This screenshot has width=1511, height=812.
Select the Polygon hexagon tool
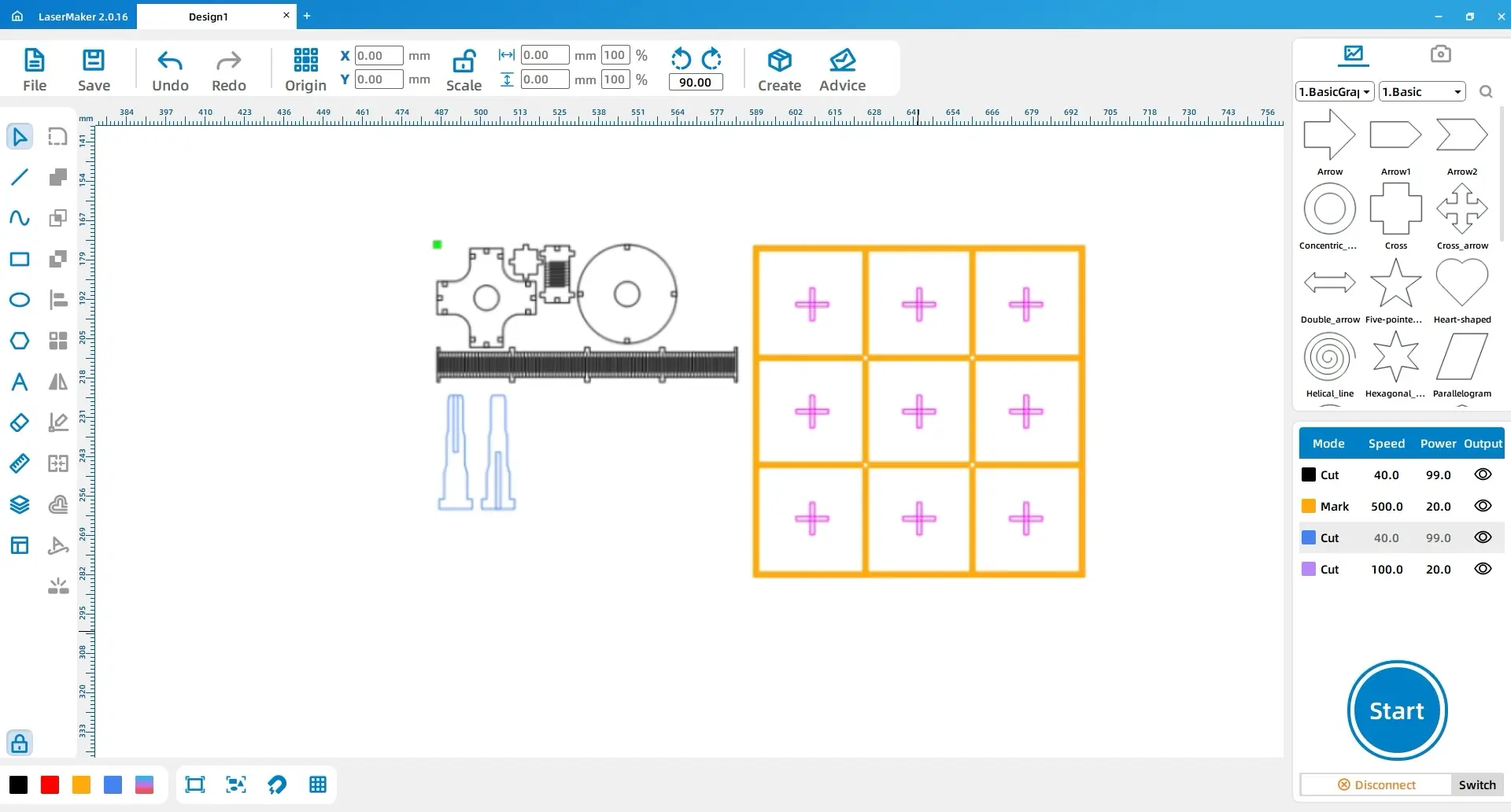20,341
